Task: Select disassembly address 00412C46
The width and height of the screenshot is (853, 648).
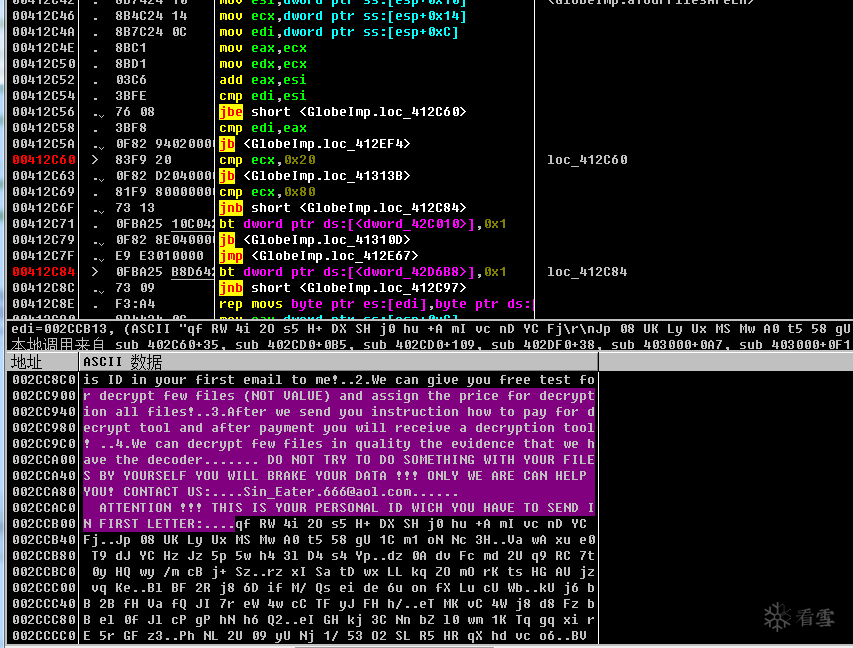Action: pyautogui.click(x=44, y=16)
